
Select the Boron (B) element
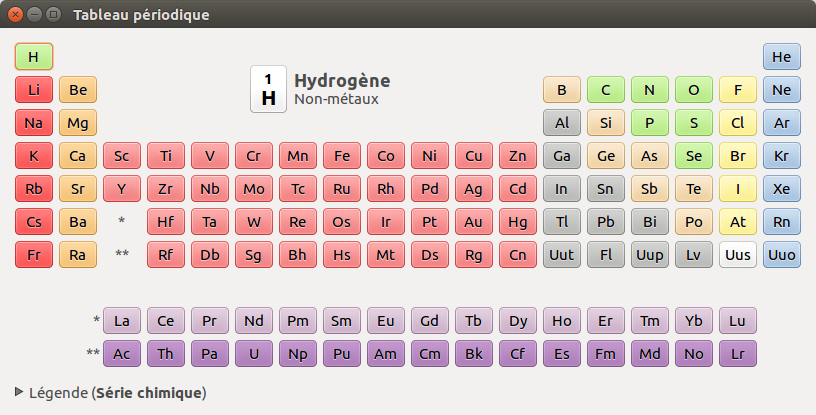562,90
